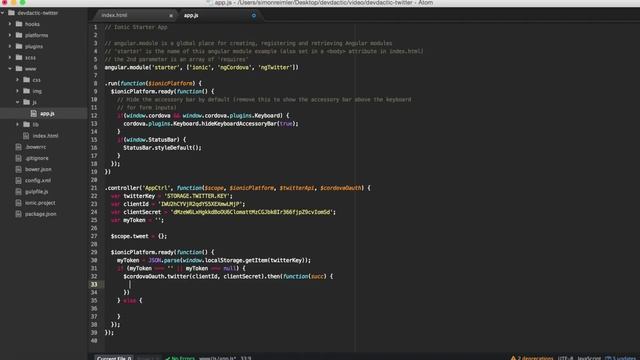Expand the img folder arrow
This screenshot has width=640, height=360.
[x=18, y=91]
